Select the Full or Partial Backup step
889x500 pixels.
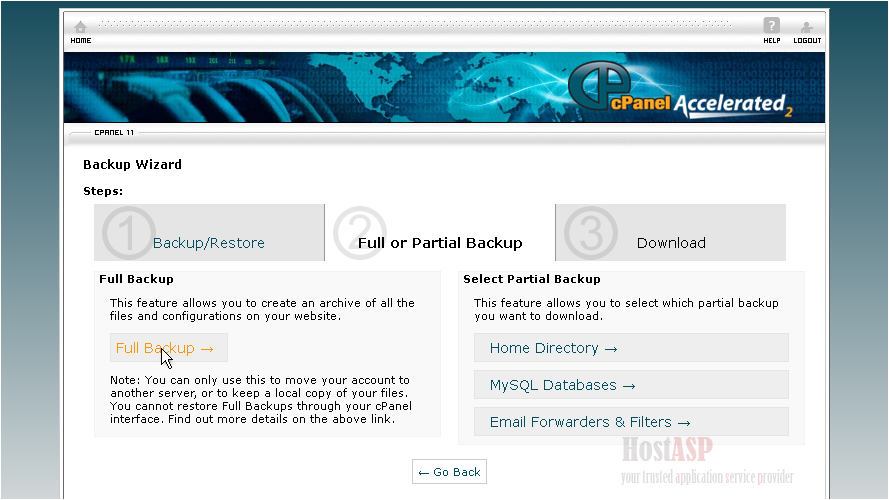point(440,243)
